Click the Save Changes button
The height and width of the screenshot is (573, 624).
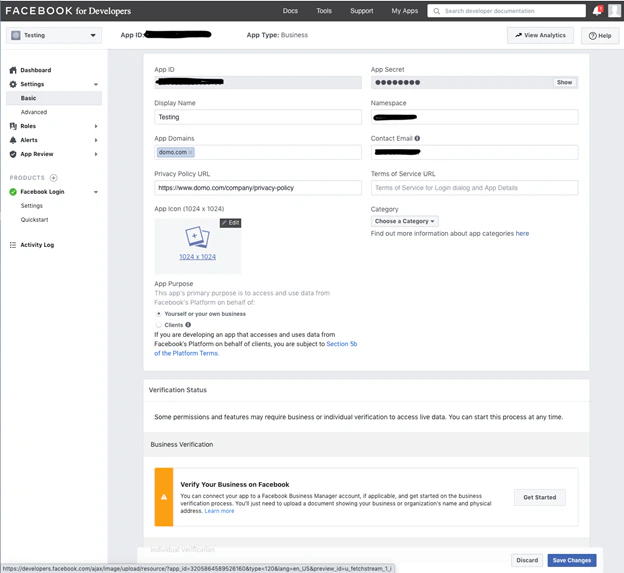pos(572,560)
